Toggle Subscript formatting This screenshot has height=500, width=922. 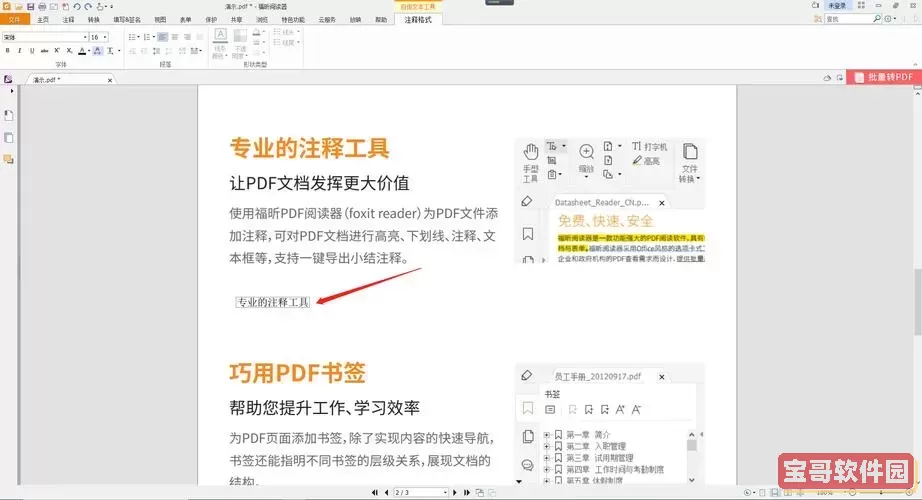[x=69, y=51]
